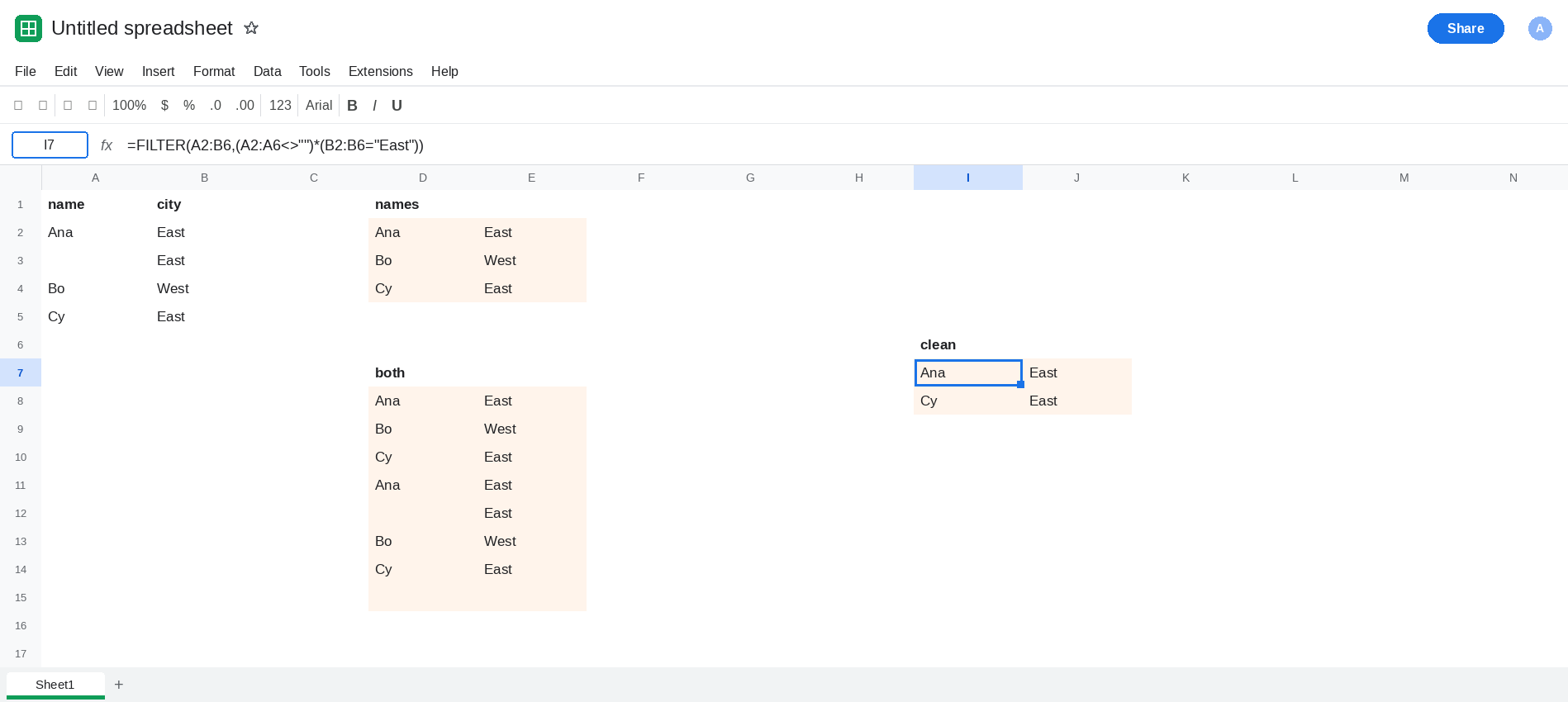1568x702 pixels.
Task: Click the fx function icon
Action: click(107, 145)
